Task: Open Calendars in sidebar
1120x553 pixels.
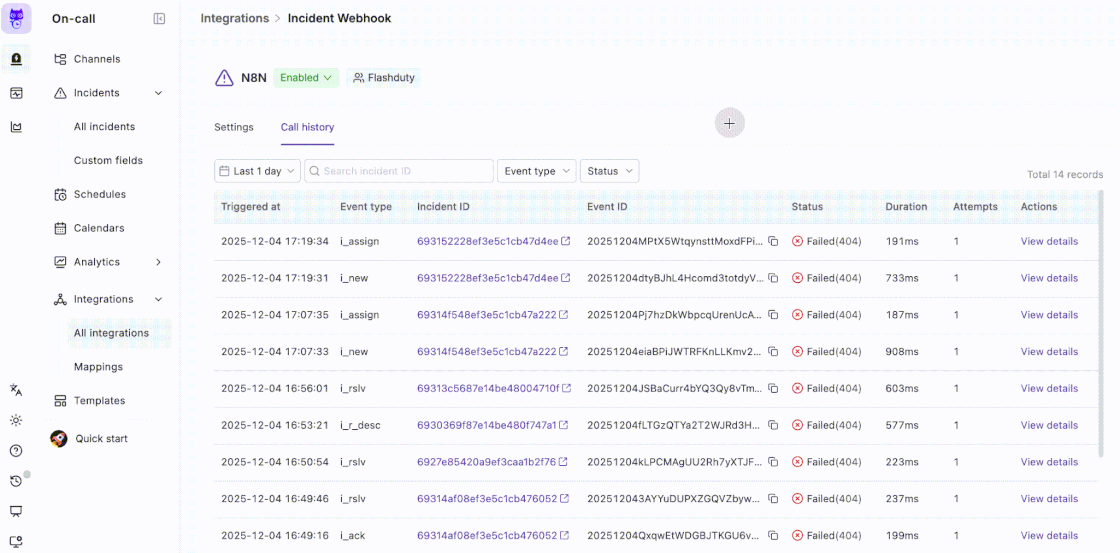Action: [x=99, y=228]
